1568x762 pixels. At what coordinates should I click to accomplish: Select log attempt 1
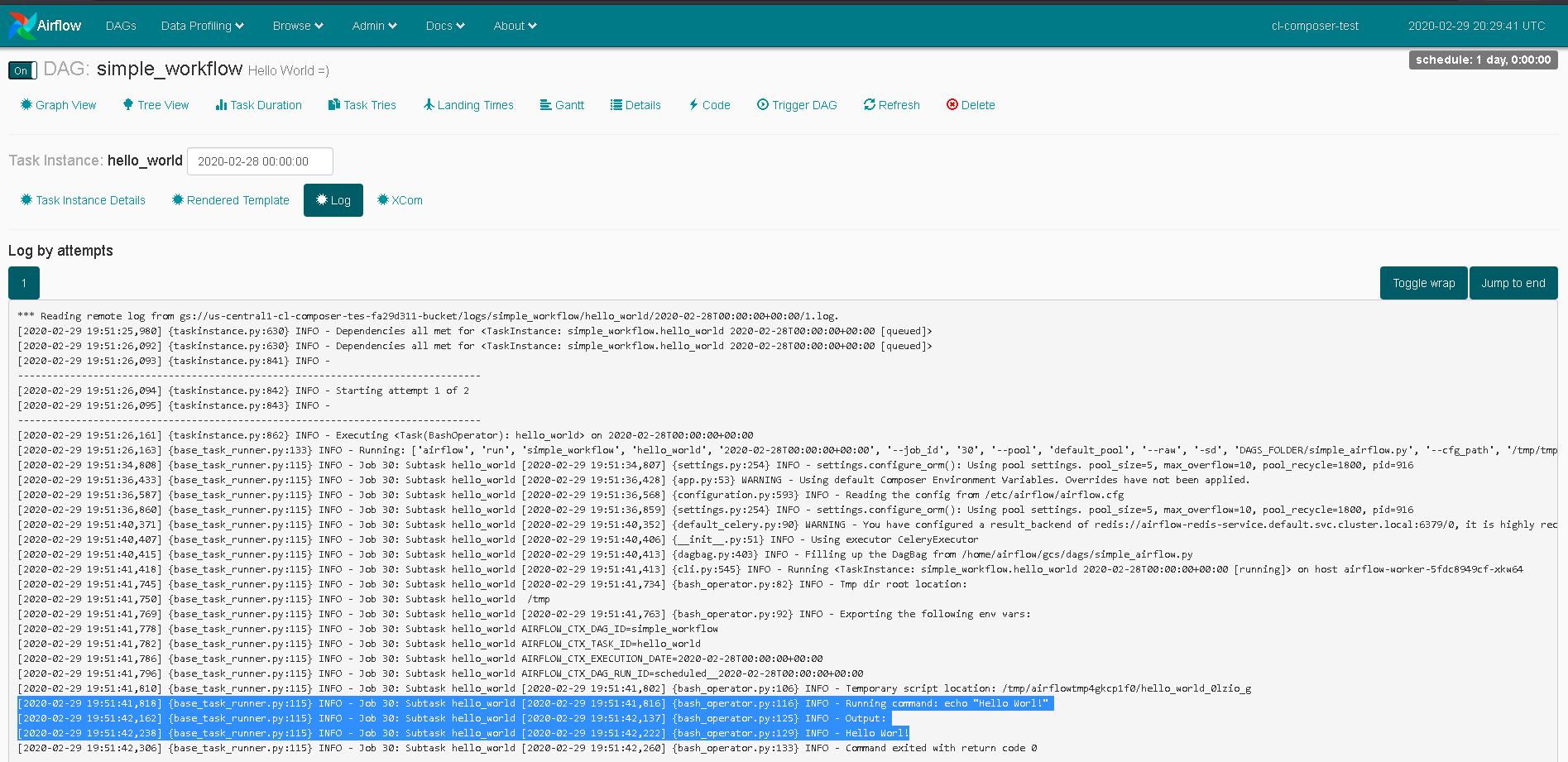[x=23, y=282]
